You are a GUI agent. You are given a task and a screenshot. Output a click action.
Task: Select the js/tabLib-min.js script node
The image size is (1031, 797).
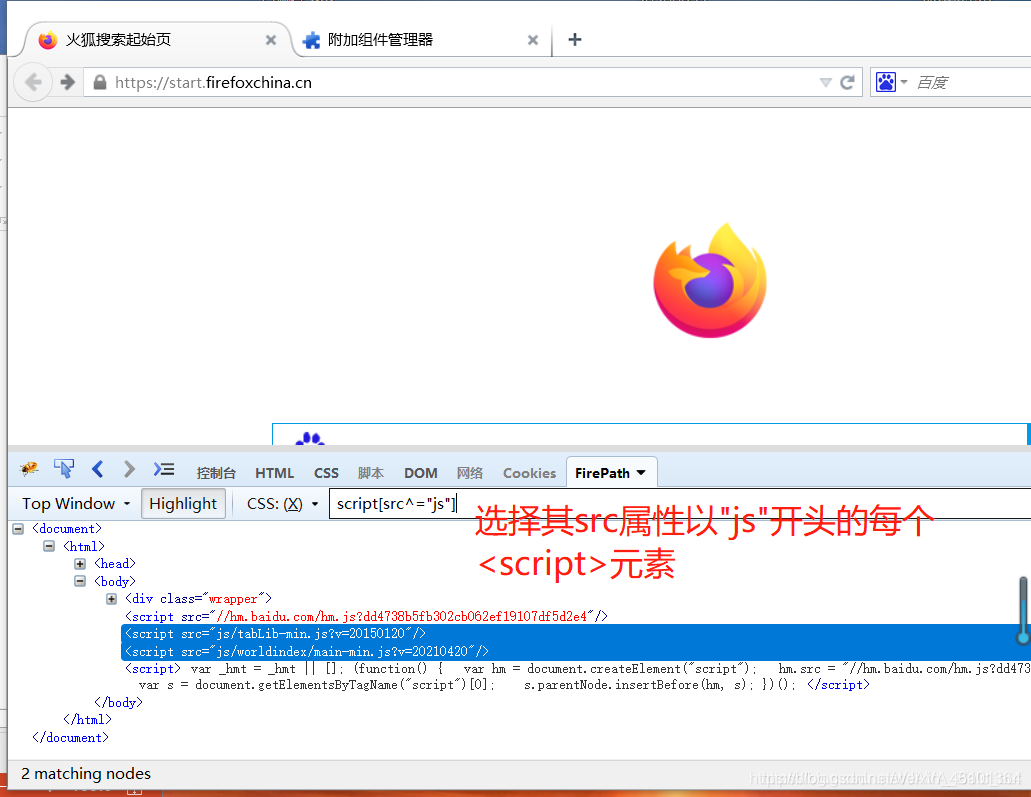click(276, 633)
